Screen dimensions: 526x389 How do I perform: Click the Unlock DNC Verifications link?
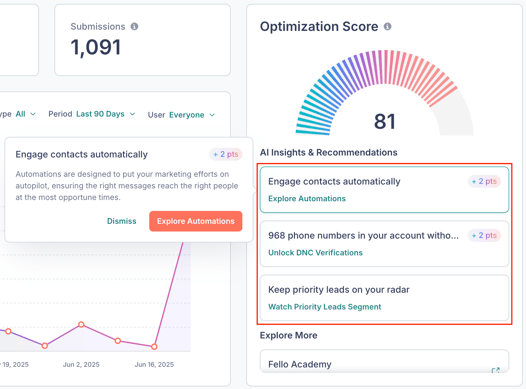click(315, 253)
